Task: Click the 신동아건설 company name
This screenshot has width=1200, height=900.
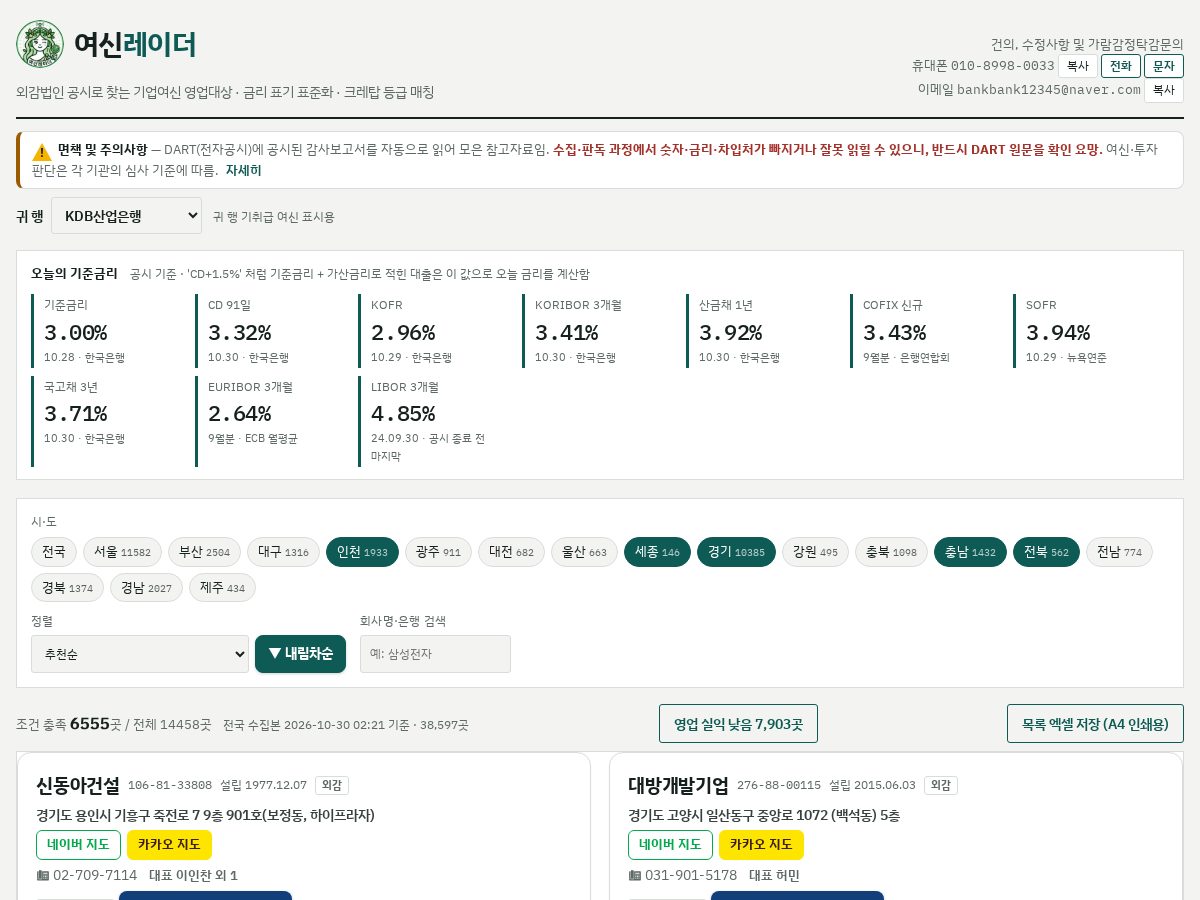Action: pyautogui.click(x=78, y=785)
